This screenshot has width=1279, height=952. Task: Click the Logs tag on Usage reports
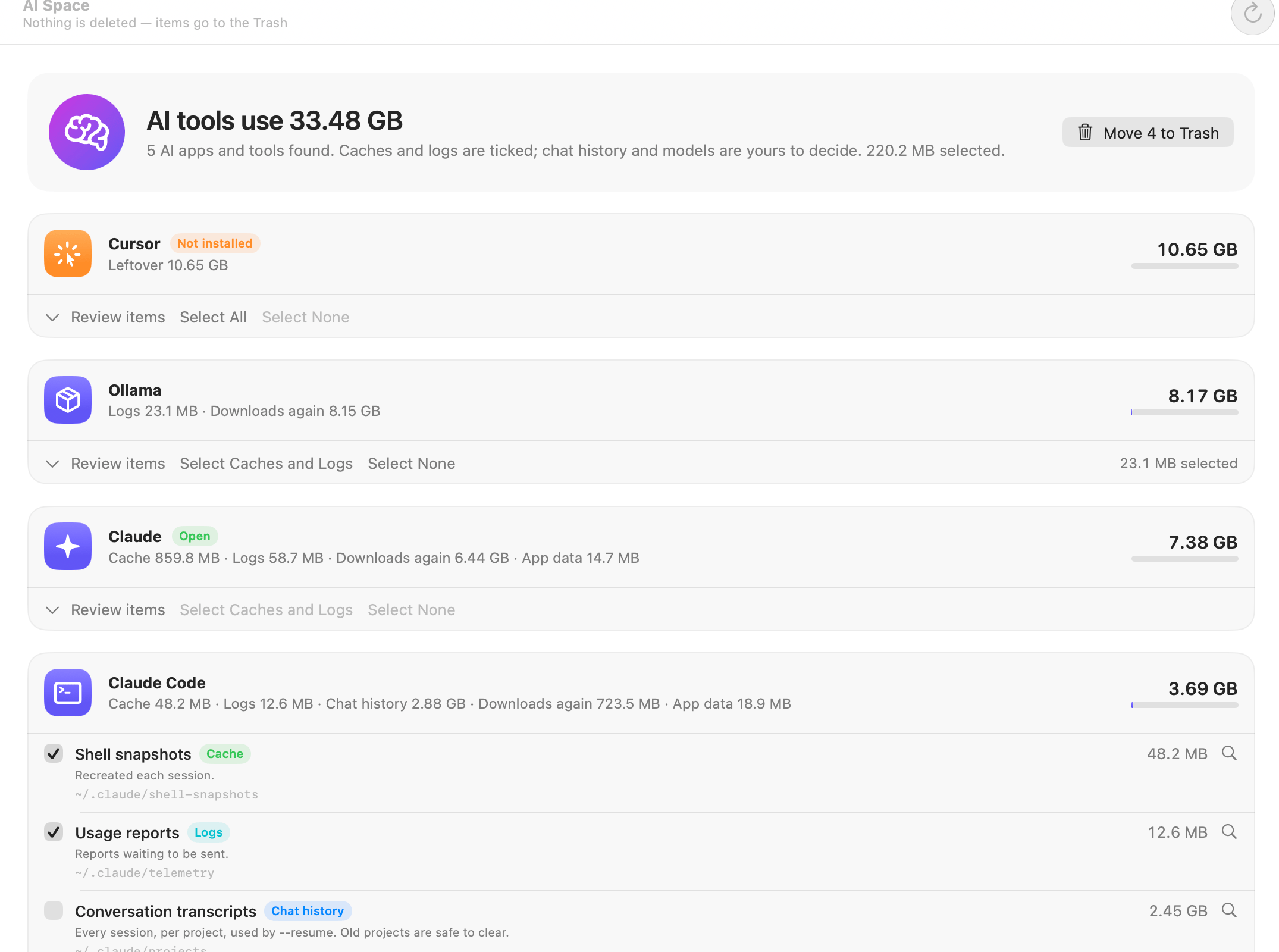[208, 832]
